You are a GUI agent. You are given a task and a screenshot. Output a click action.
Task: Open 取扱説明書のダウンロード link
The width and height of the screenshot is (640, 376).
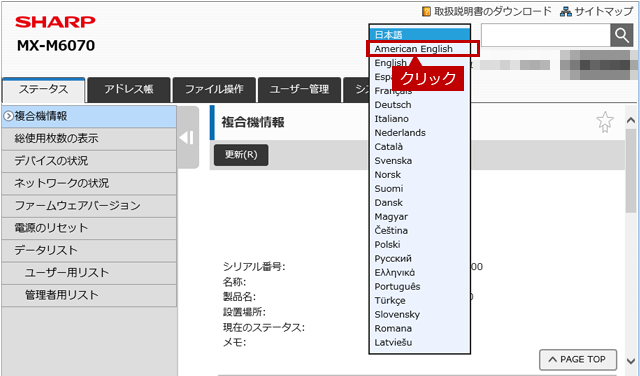(493, 11)
